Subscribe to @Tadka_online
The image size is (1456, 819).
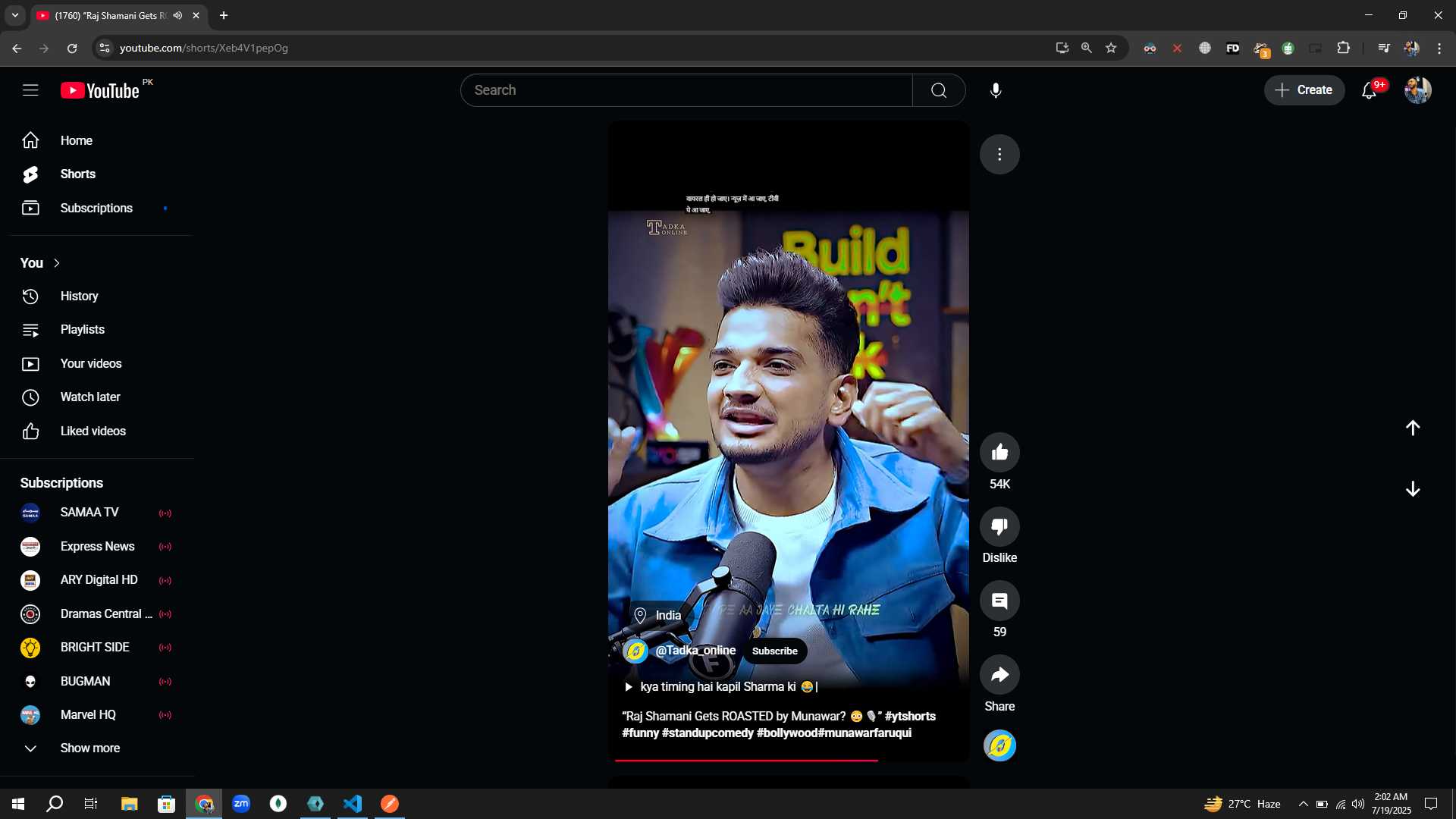coord(774,651)
